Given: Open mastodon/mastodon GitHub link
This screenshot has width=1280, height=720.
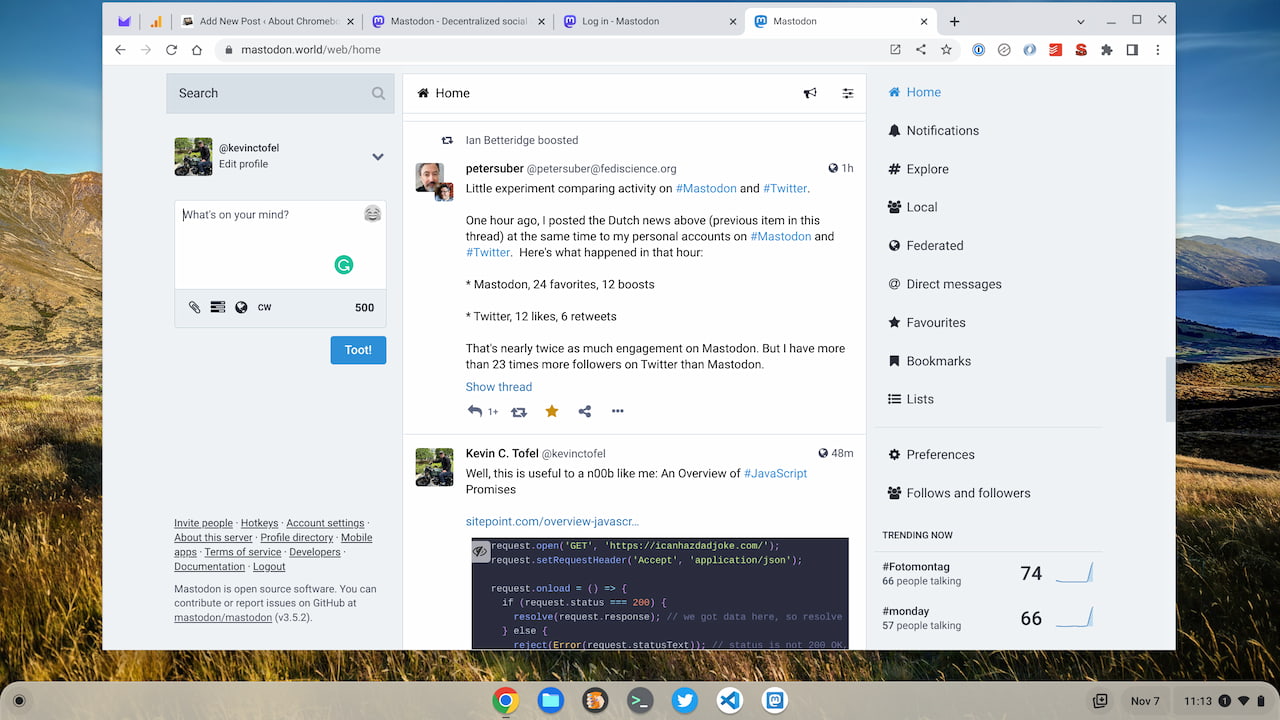Looking at the screenshot, I should (x=223, y=618).
